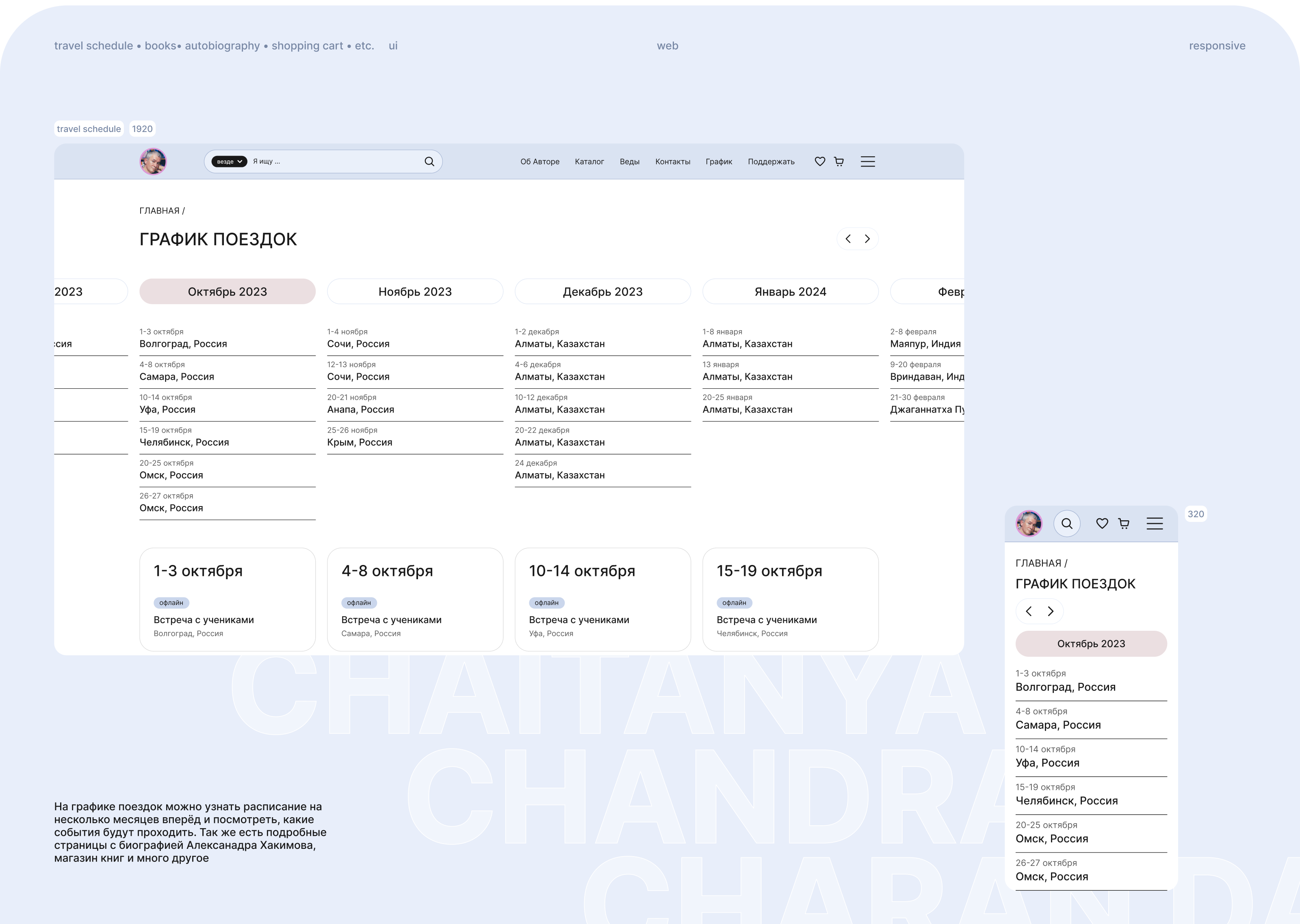Select the "Ноябрь 2023" month tab
The image size is (1300, 924).
point(415,291)
